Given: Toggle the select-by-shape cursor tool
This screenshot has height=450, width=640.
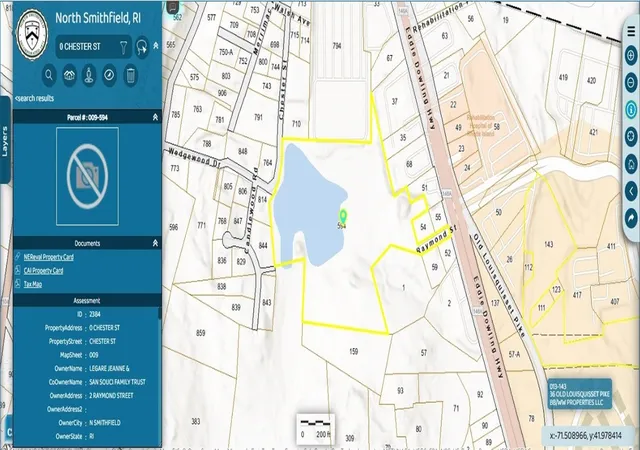Looking at the screenshot, I should 142,47.
